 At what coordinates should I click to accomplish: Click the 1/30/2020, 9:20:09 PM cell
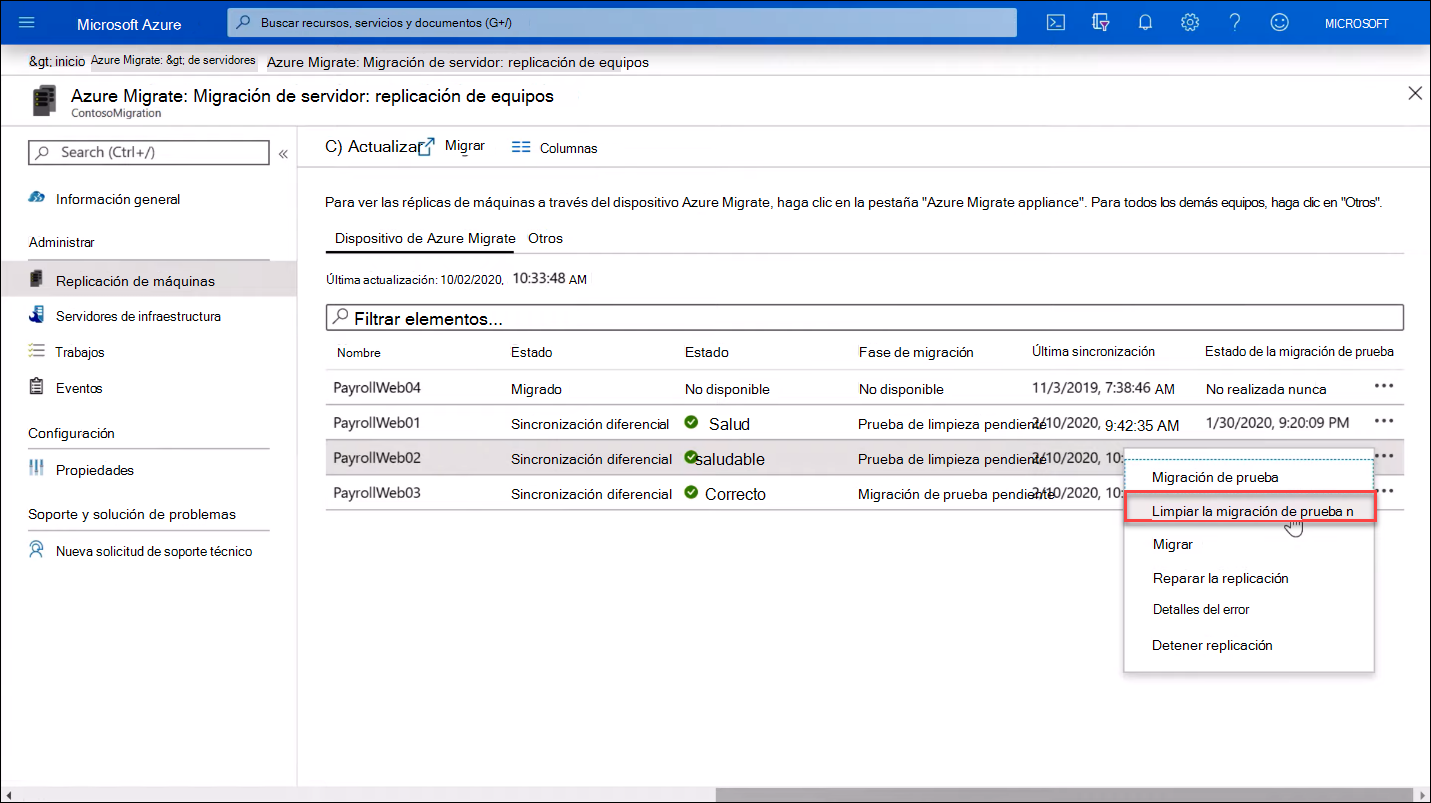pyautogui.click(x=1277, y=423)
